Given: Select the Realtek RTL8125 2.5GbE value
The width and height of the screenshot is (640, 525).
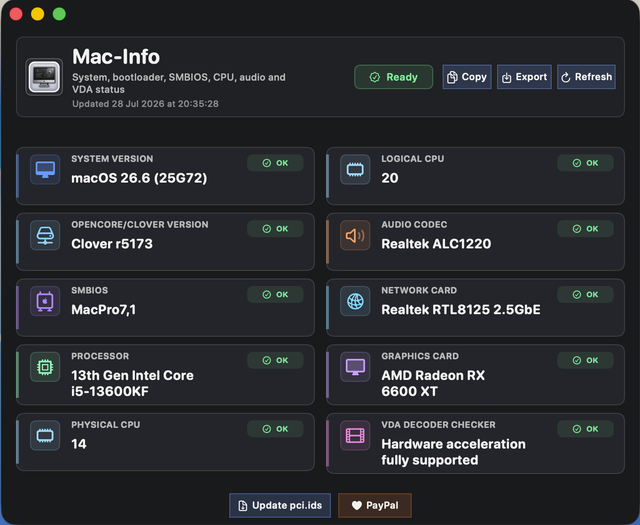Looking at the screenshot, I should click(461, 310).
